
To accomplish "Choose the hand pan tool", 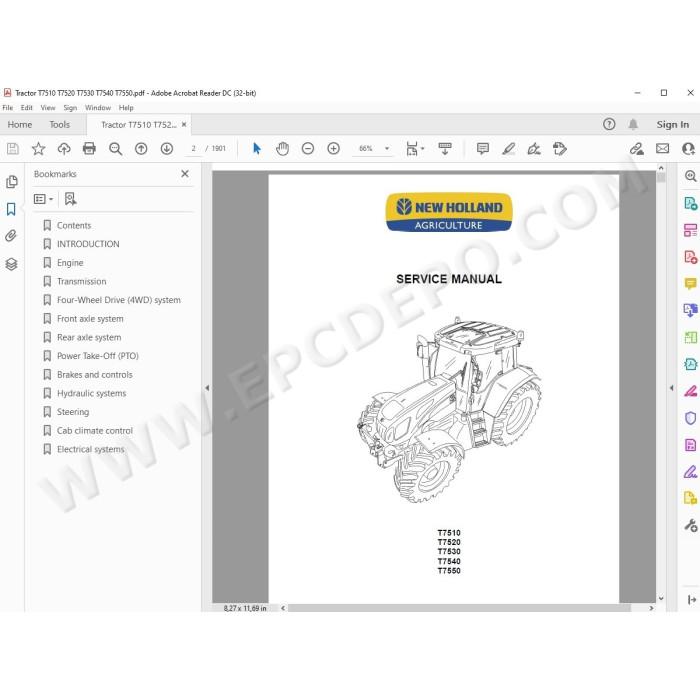I will click(x=282, y=149).
